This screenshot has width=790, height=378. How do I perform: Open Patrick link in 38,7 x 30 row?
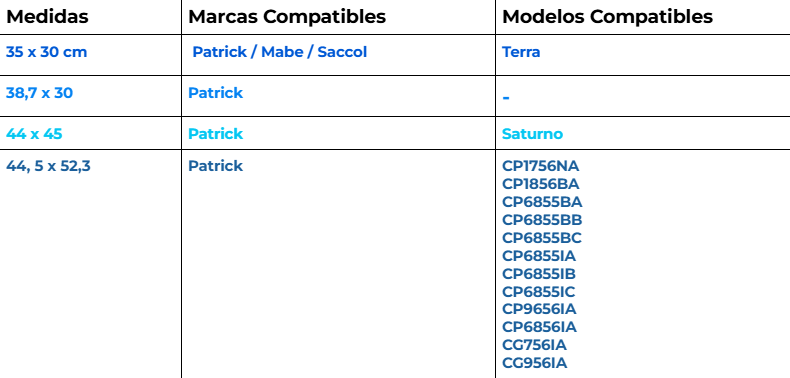click(216, 93)
